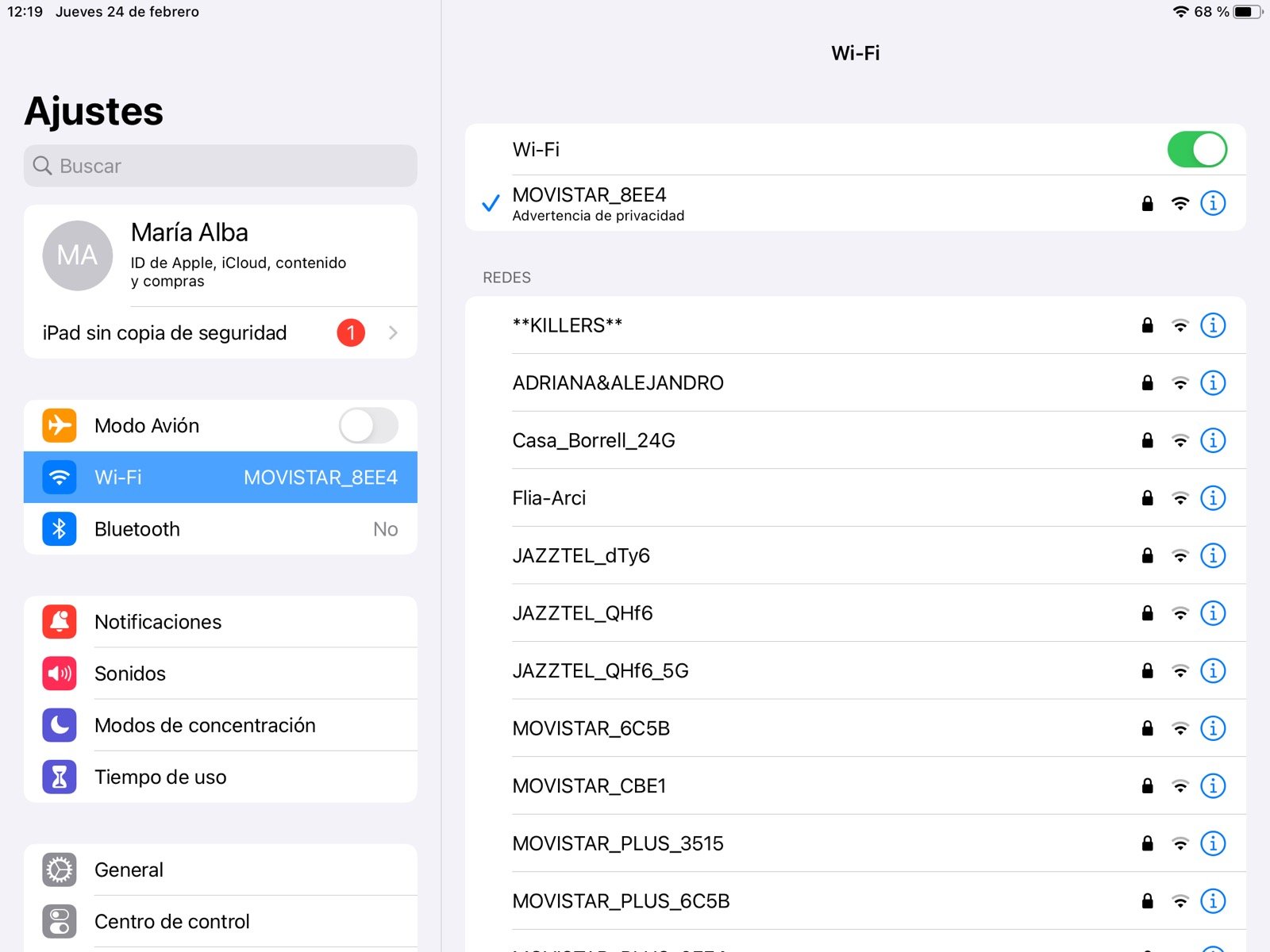Viewport: 1270px width, 952px height.
Task: Tap the red backup notification badge
Action: [x=351, y=333]
